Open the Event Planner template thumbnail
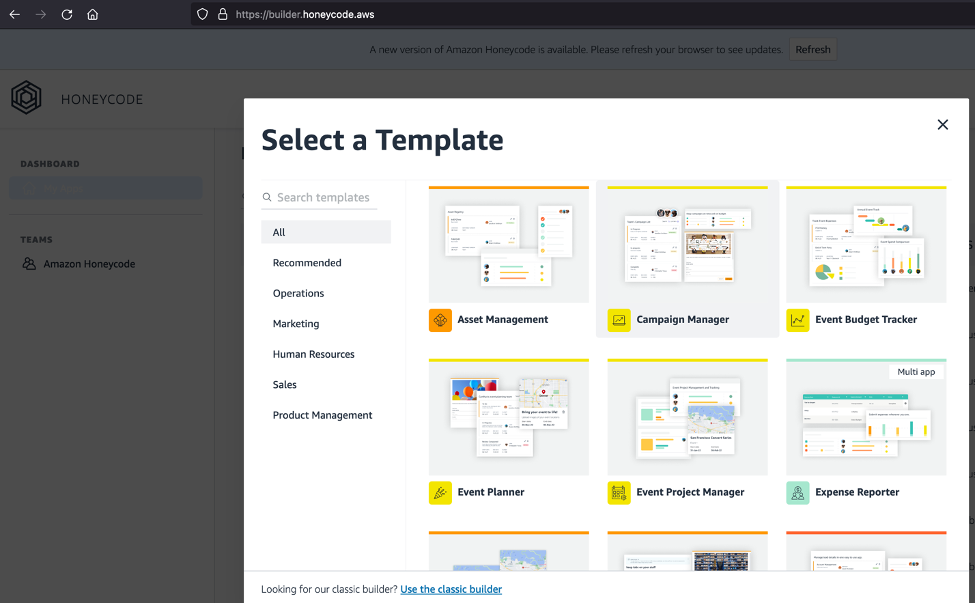 coord(508,417)
